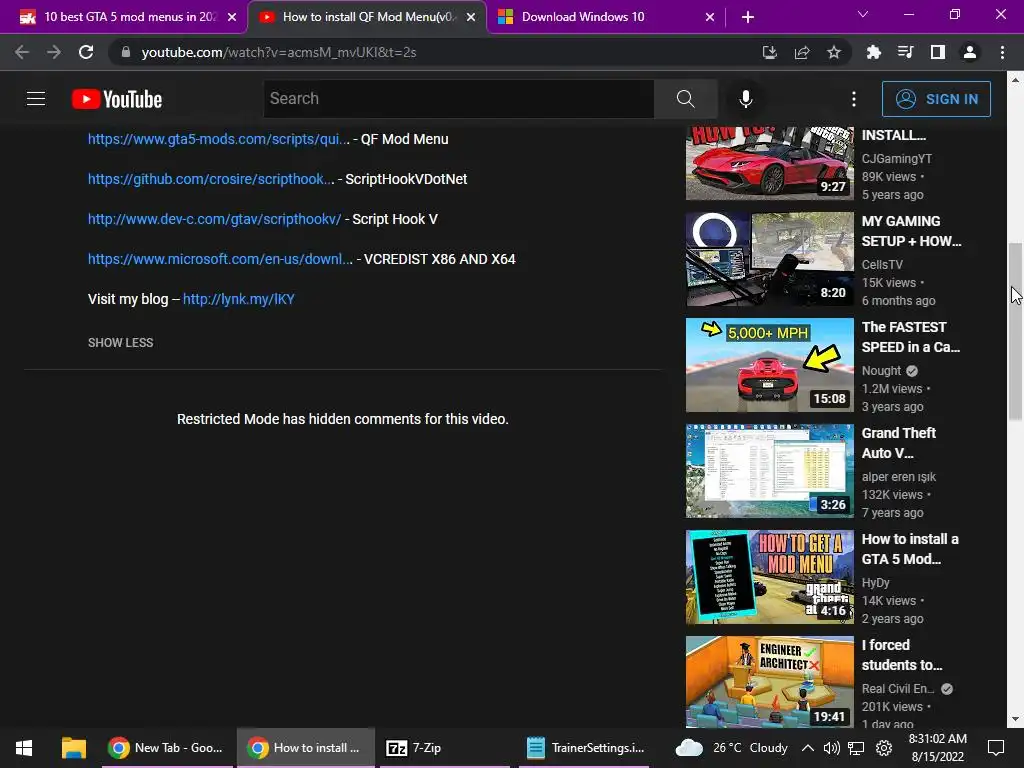Open the dev-c.com scripthookv link
This screenshot has width=1024, height=768.
[x=214, y=219]
